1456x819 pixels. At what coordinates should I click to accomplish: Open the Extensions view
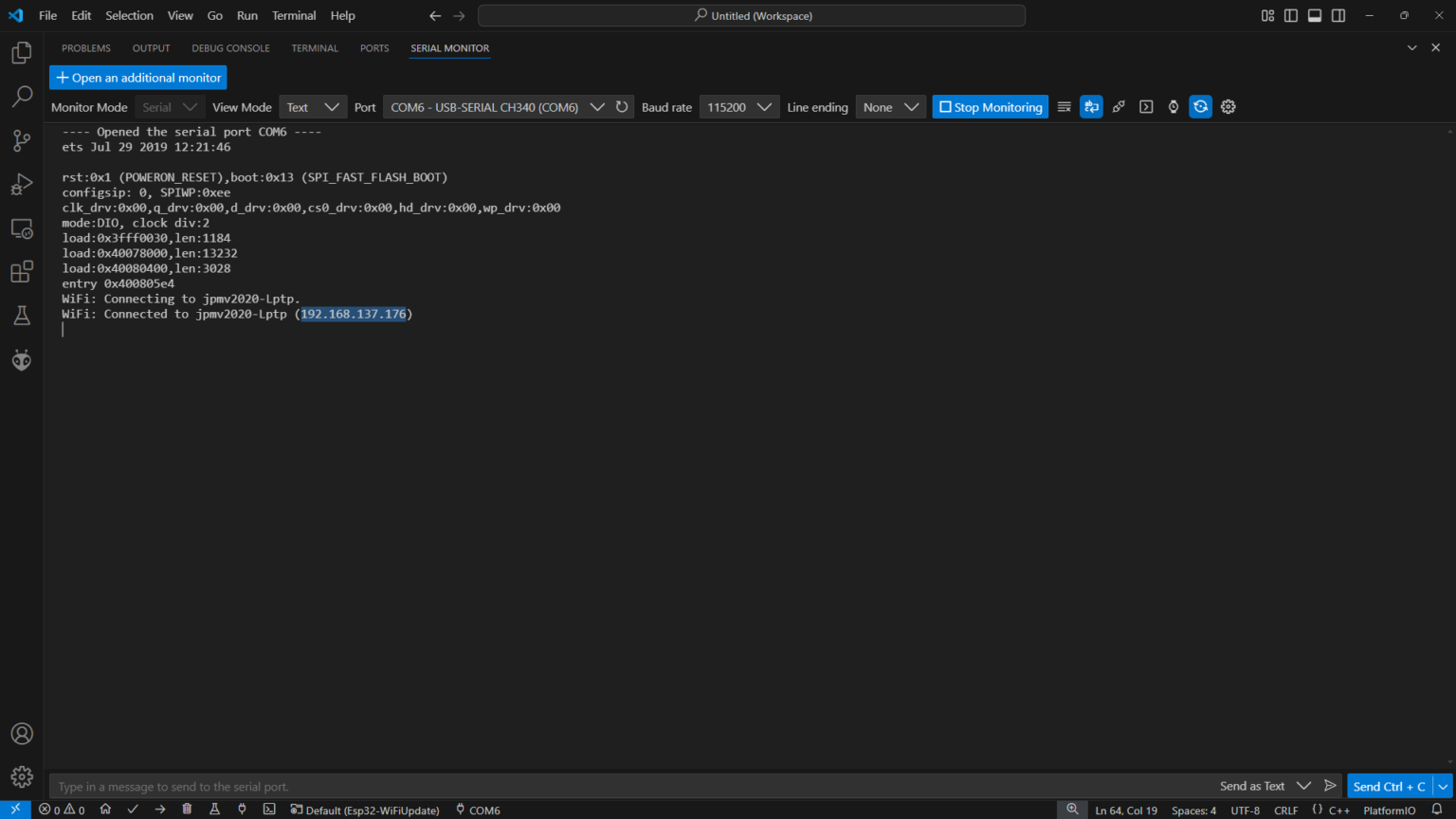(22, 272)
